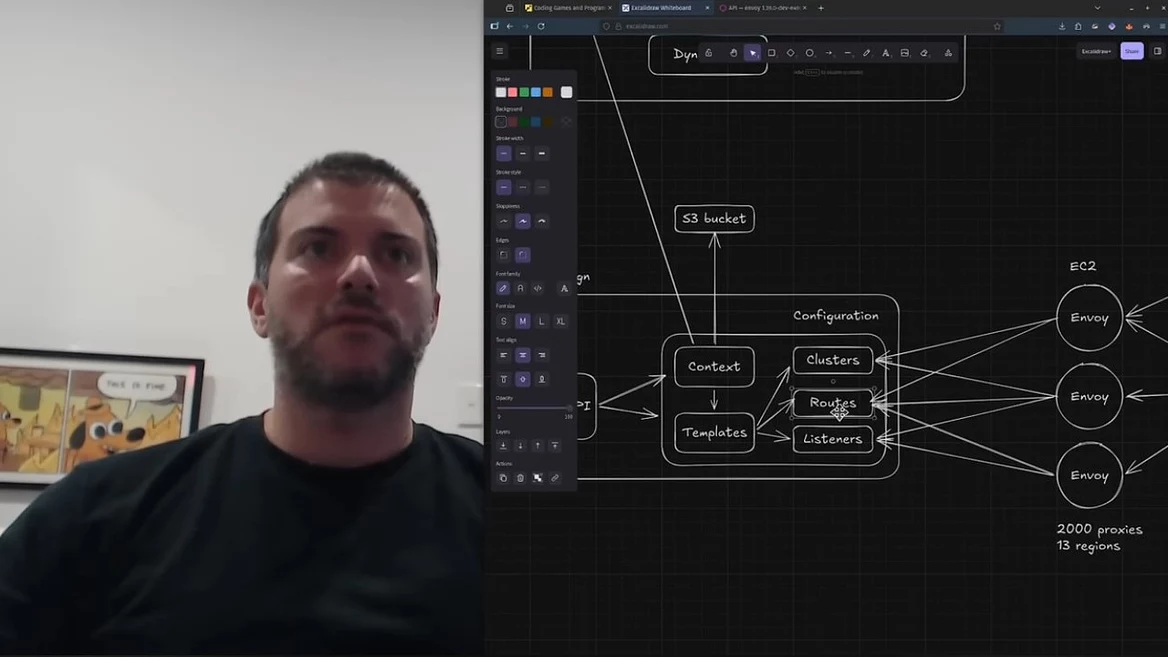Screen dimensions: 1168x657
Task: Set edges to sharp
Action: tap(504, 255)
